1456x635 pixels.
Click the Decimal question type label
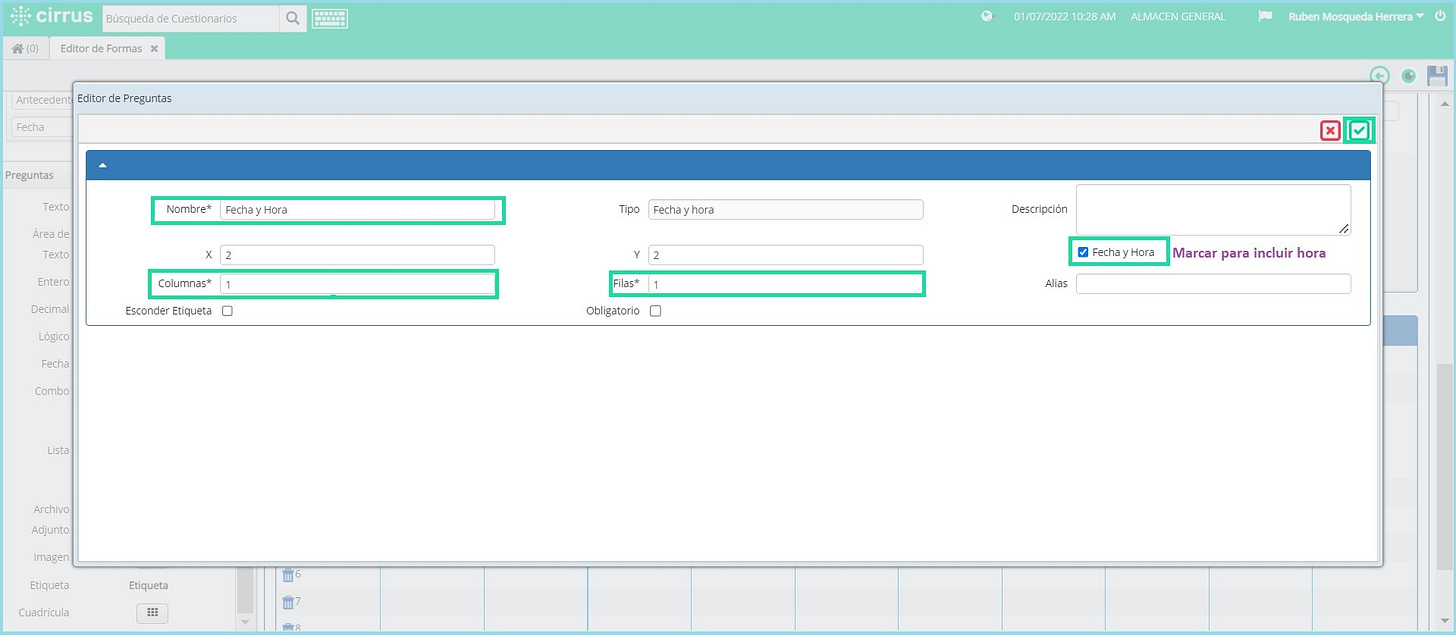(x=50, y=310)
